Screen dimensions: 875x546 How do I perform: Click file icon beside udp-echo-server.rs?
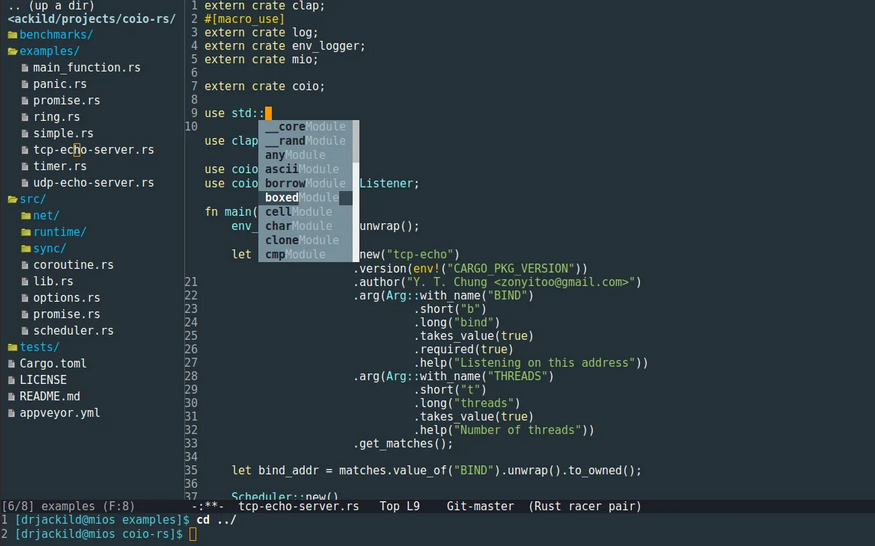pos(25,183)
